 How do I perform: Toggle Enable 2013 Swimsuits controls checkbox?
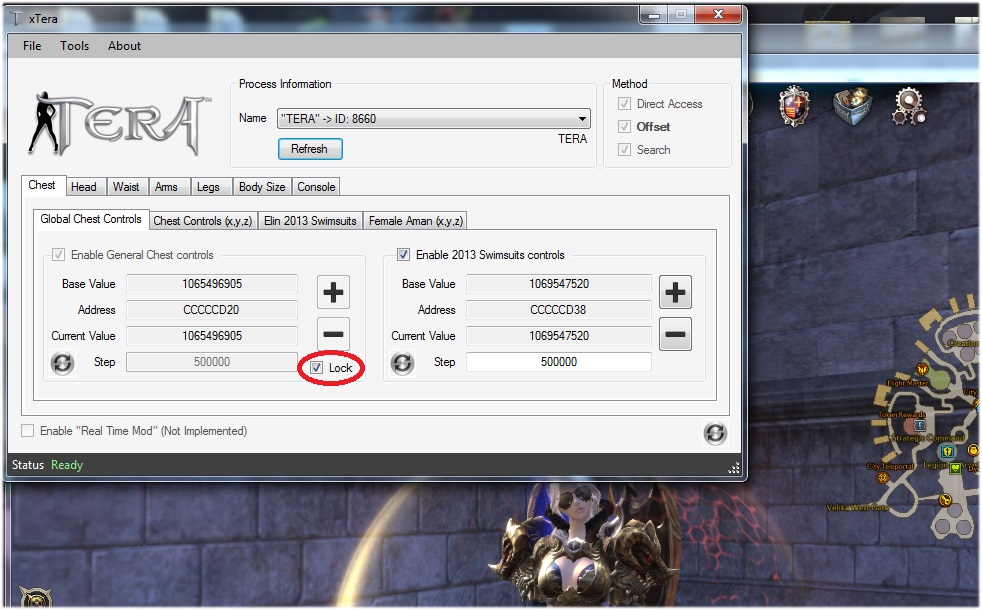coord(404,255)
